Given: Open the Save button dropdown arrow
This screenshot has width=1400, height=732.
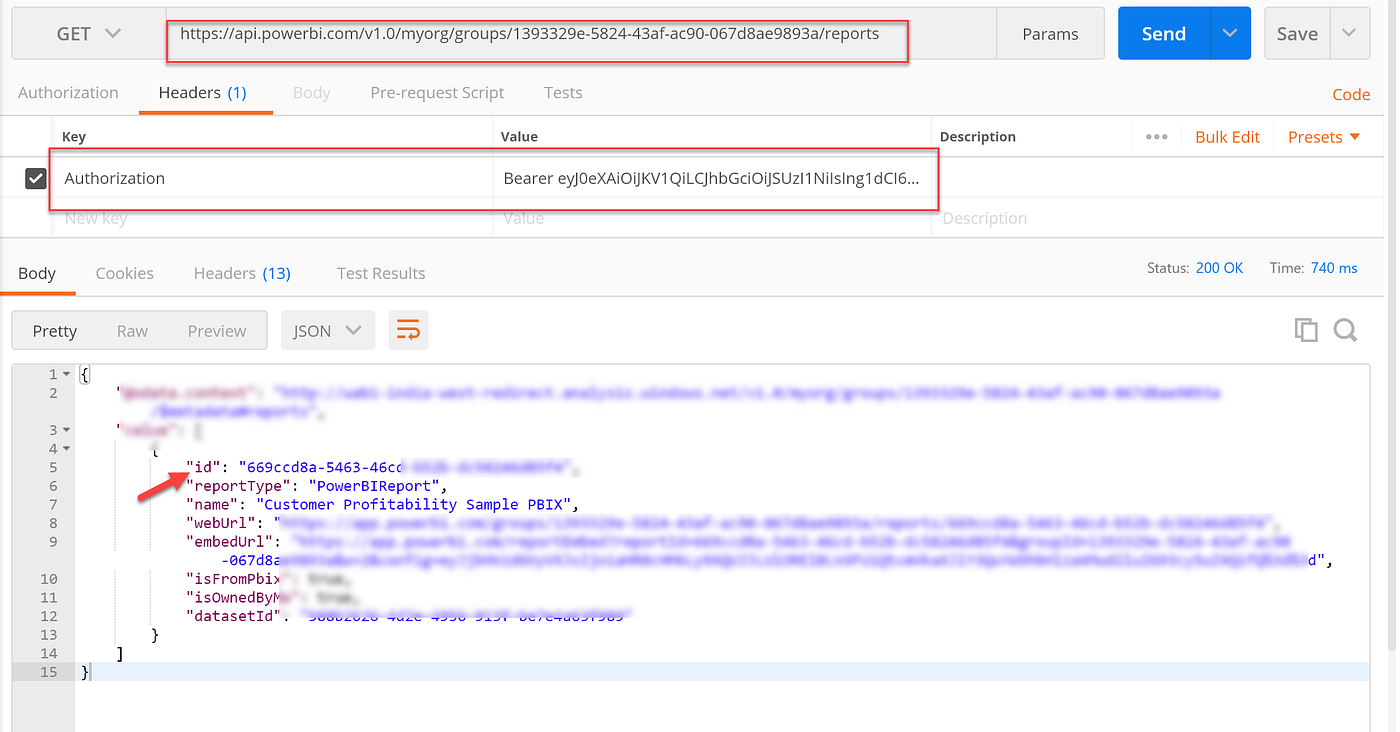Looking at the screenshot, I should point(1350,32).
